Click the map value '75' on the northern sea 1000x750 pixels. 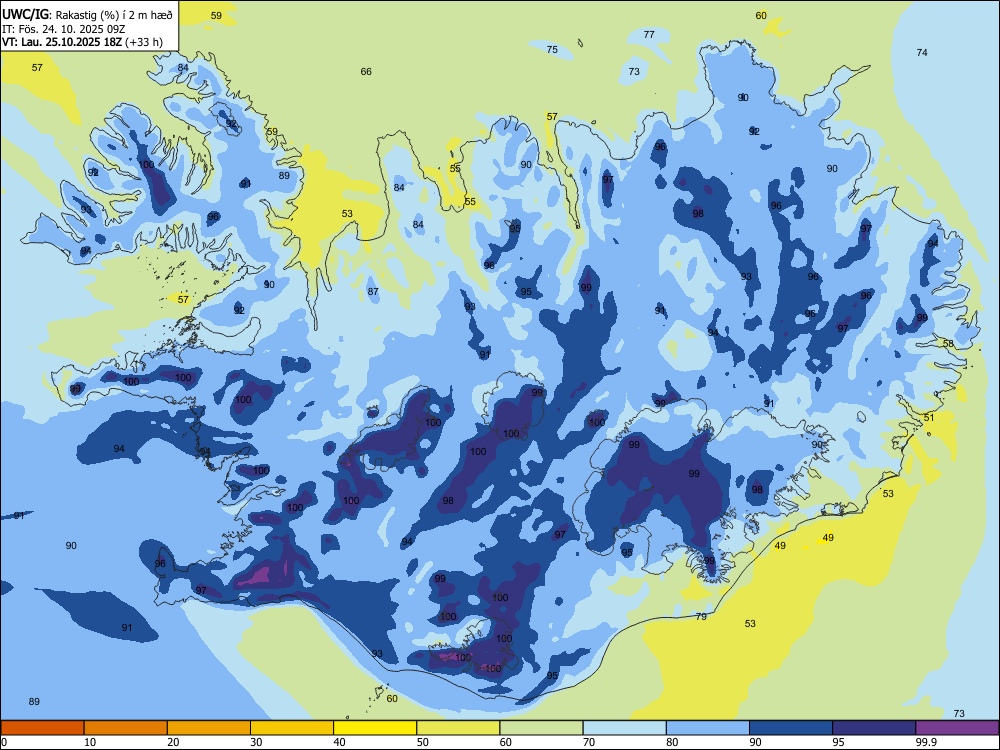[552, 49]
